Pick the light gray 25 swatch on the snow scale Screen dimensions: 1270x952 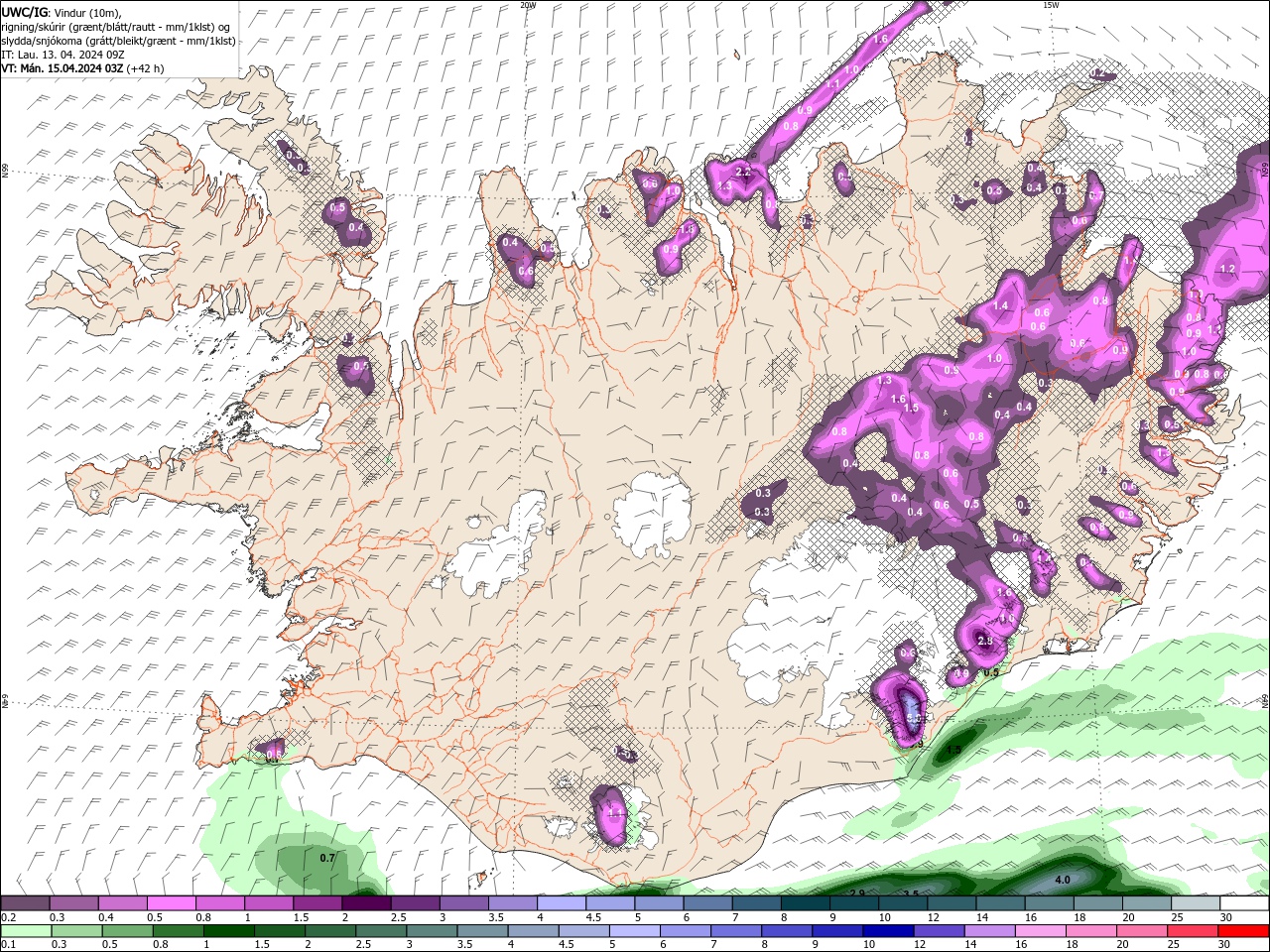coord(1196,903)
